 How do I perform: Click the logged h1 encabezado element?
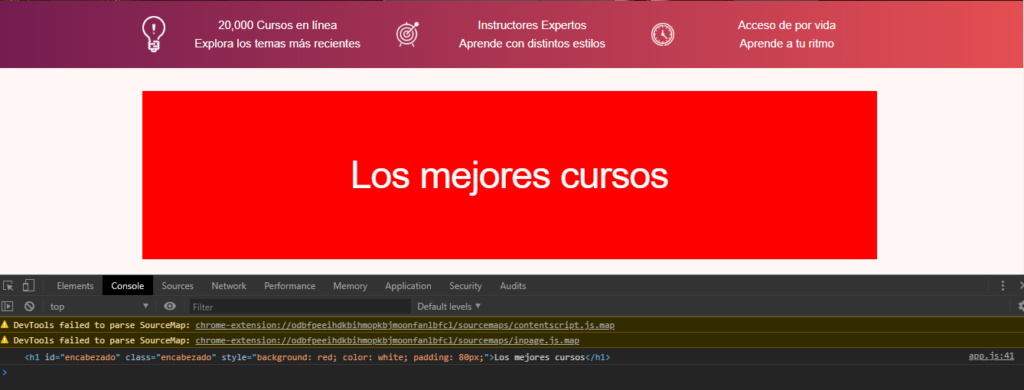[x=317, y=357]
